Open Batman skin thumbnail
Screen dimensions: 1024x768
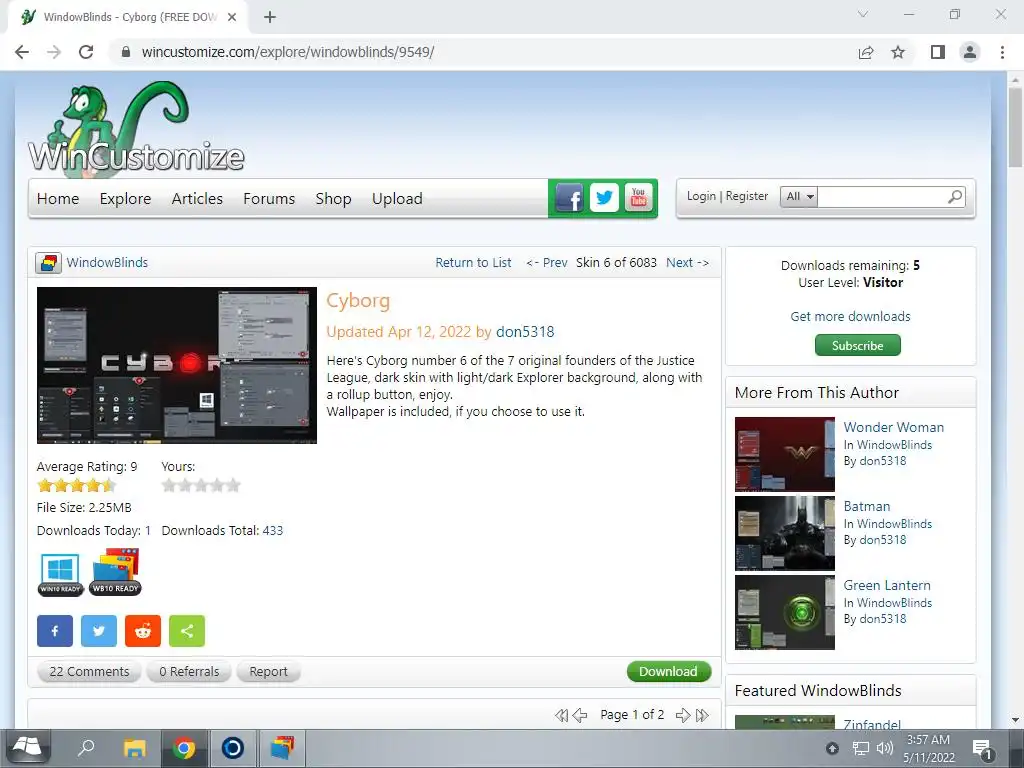tap(784, 534)
